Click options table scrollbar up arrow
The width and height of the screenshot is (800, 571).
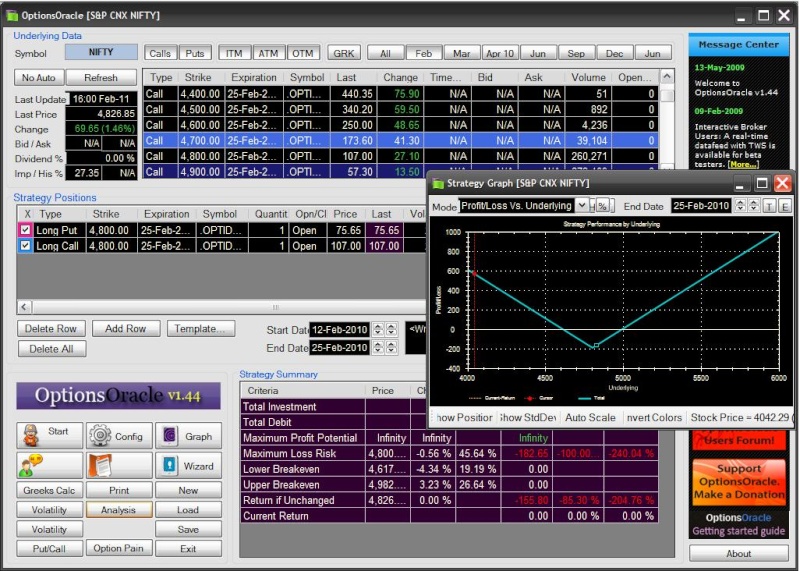[667, 77]
